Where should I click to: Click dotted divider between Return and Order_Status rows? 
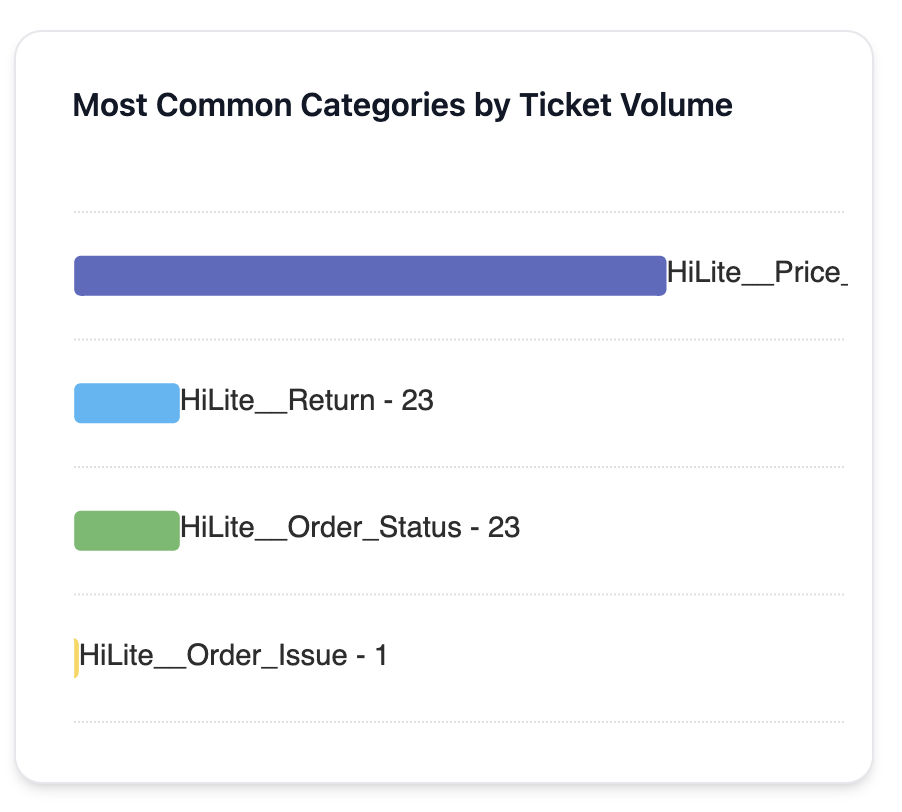458,467
